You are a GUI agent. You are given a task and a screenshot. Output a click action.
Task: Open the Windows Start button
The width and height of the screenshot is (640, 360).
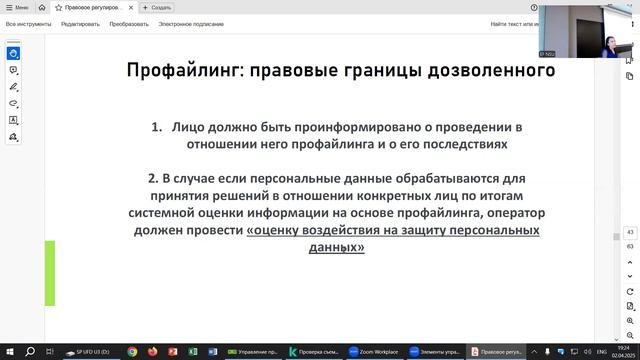point(10,352)
